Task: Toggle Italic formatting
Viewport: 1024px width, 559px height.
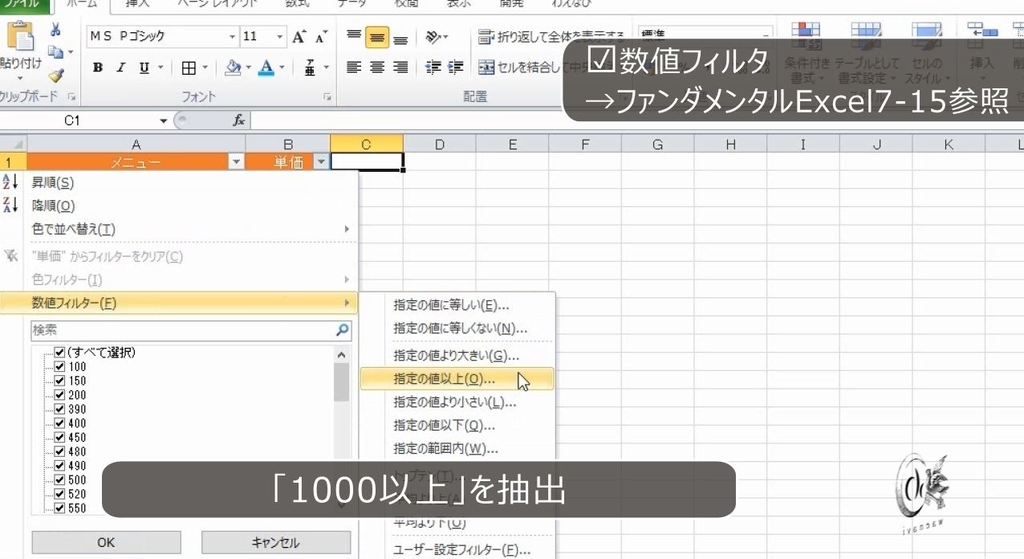Action: [121, 67]
